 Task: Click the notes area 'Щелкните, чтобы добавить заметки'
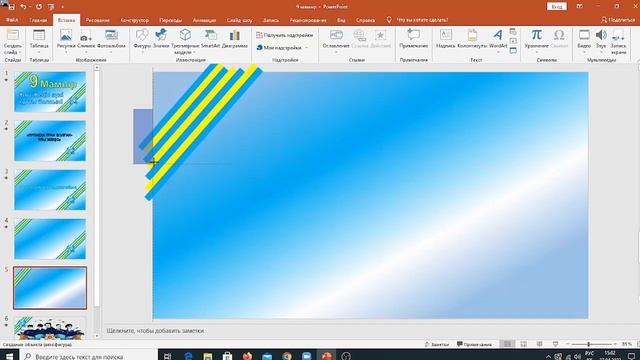(155, 331)
